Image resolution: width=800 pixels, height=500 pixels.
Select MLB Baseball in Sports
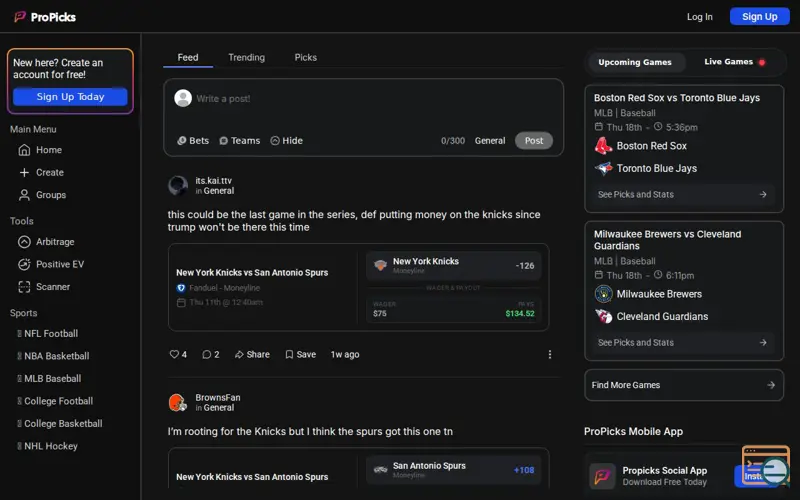[x=49, y=379]
